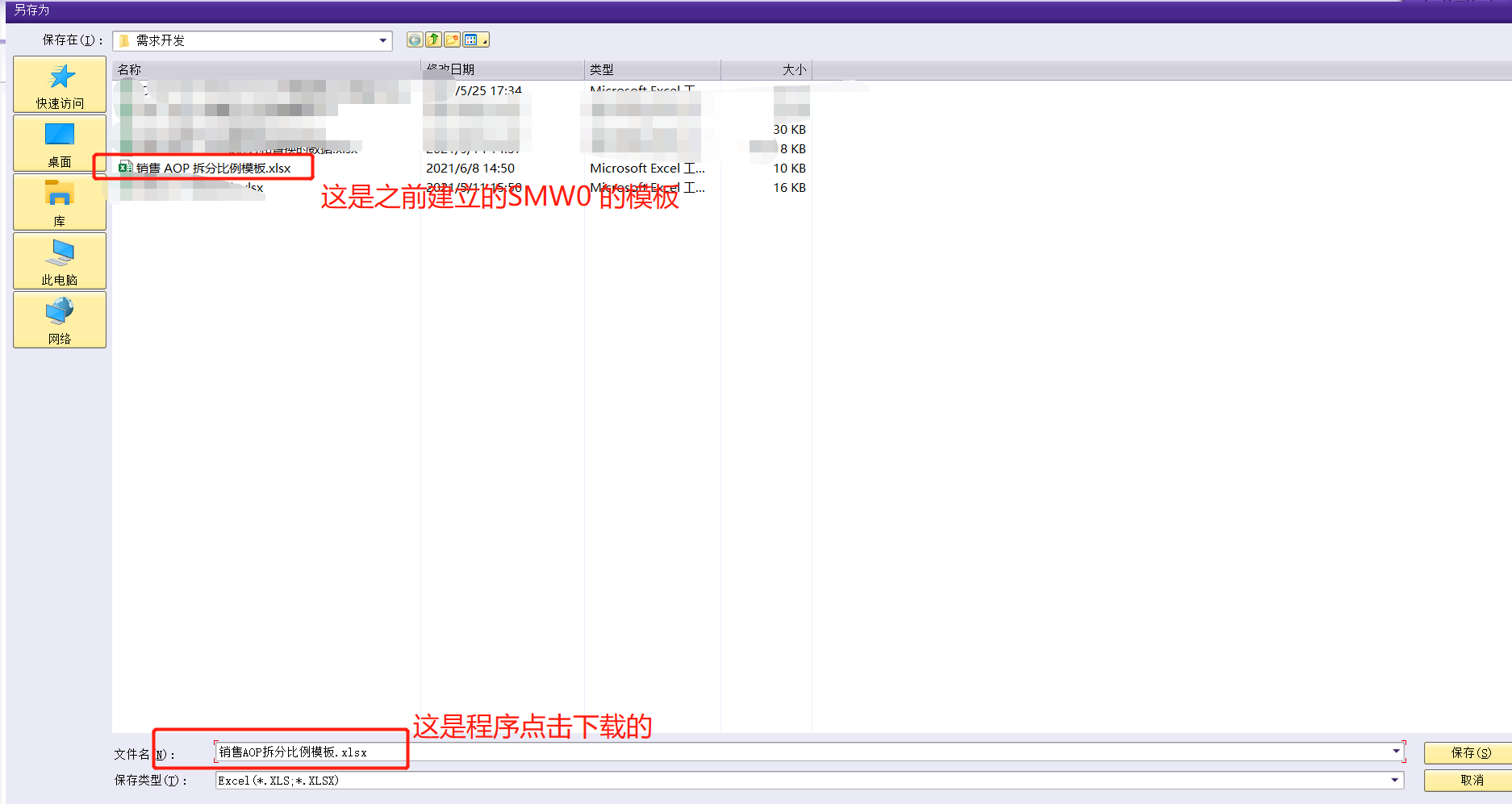1512x804 pixels.
Task: Navigate back with the blue back arrow icon
Action: (x=414, y=39)
